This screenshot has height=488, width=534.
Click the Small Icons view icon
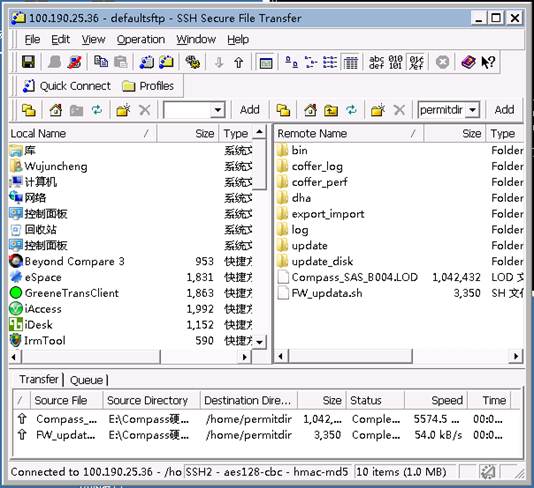pos(311,62)
